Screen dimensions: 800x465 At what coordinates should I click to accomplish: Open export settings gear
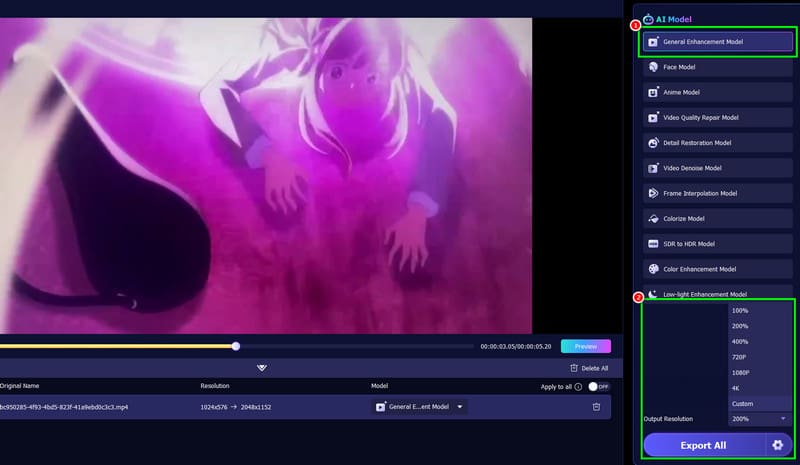[778, 445]
